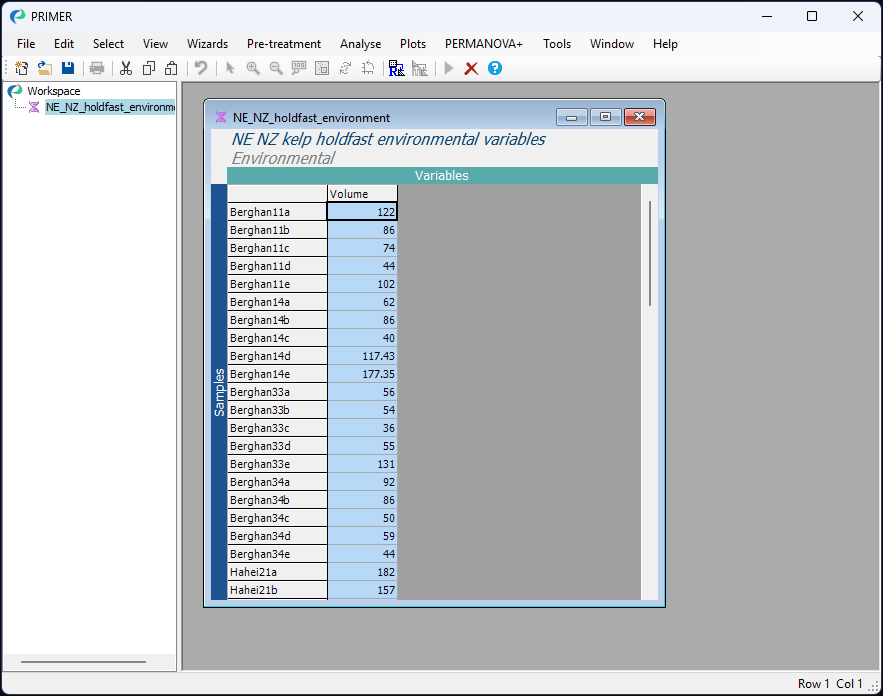The image size is (883, 696).
Task: Click the Volume column header
Action: coord(362,194)
